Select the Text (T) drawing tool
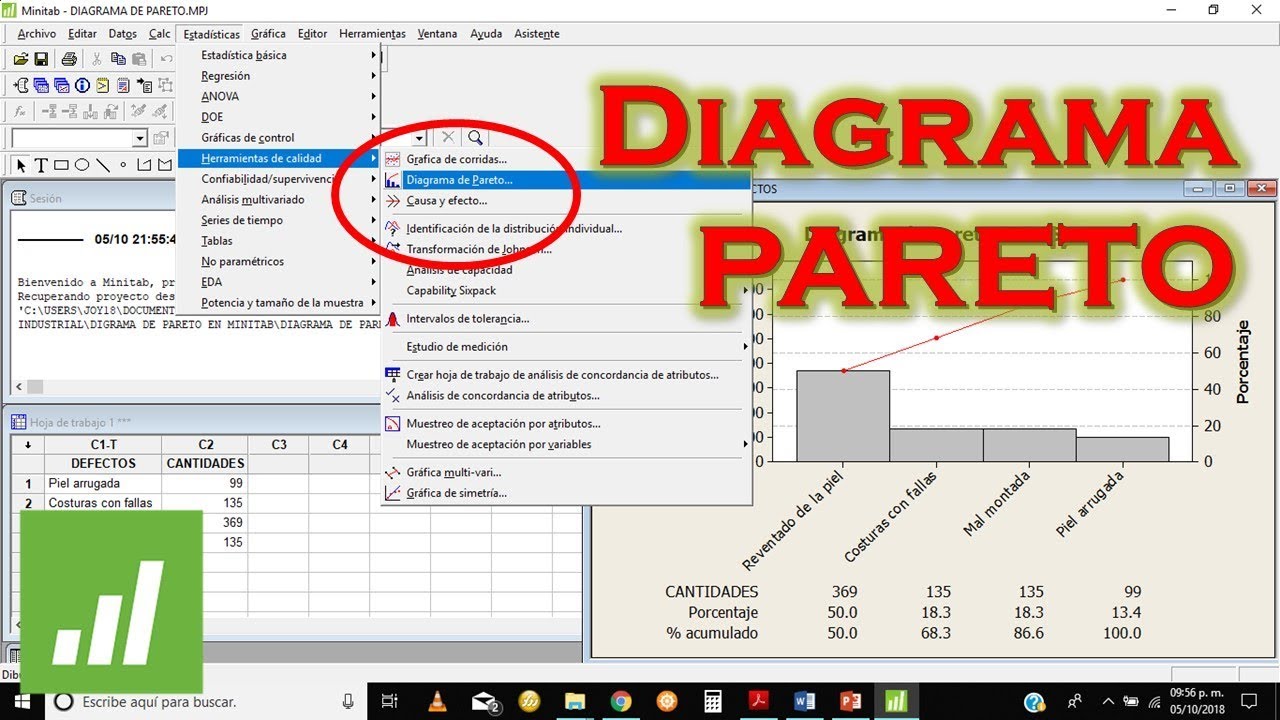The height and width of the screenshot is (720, 1280). pos(41,165)
